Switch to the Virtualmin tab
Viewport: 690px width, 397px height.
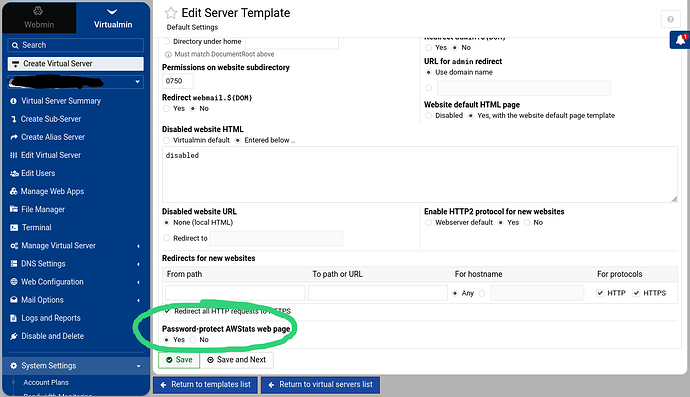[x=113, y=18]
